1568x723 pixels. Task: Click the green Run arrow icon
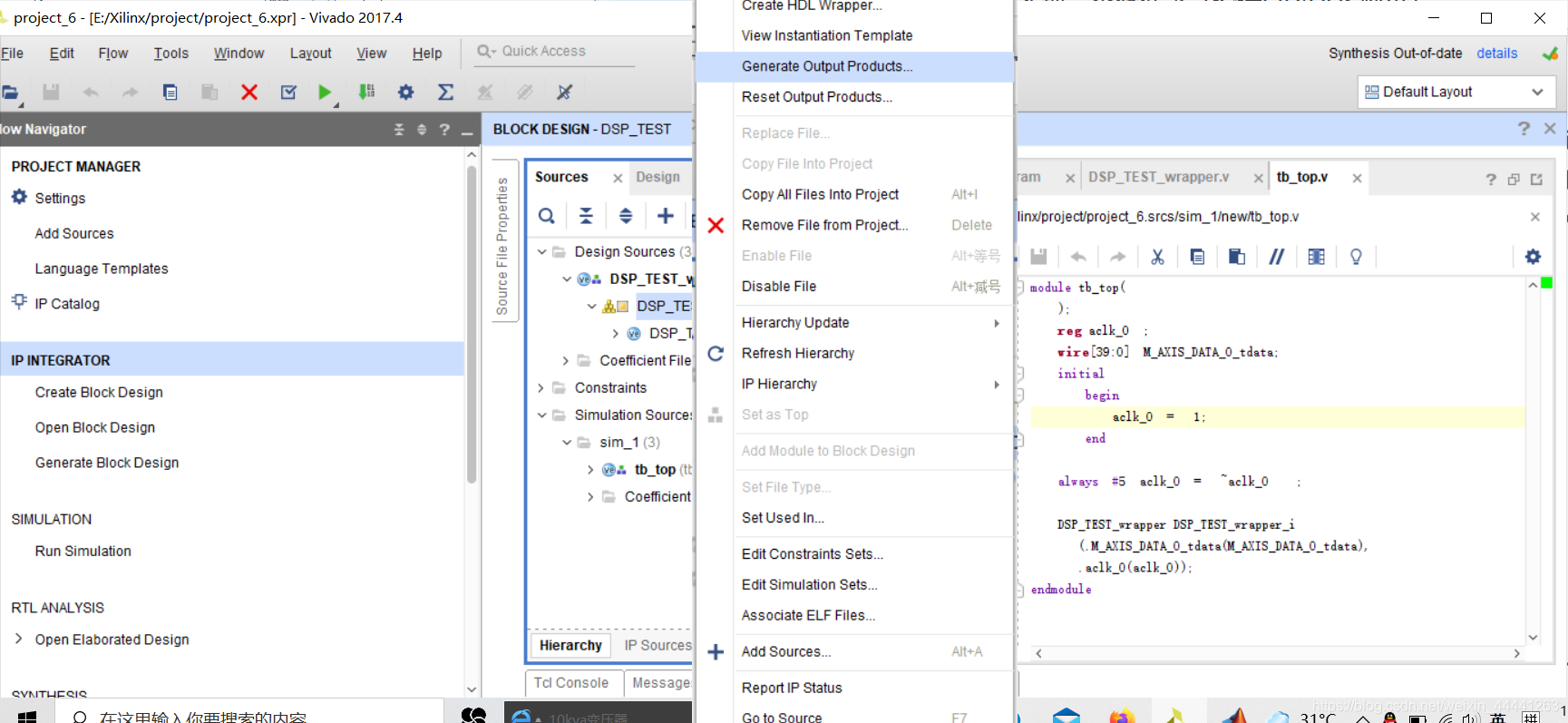pyautogui.click(x=325, y=92)
